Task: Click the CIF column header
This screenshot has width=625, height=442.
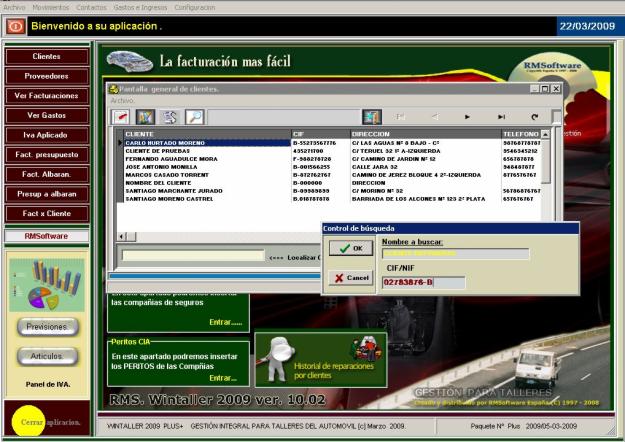Action: click(x=321, y=134)
